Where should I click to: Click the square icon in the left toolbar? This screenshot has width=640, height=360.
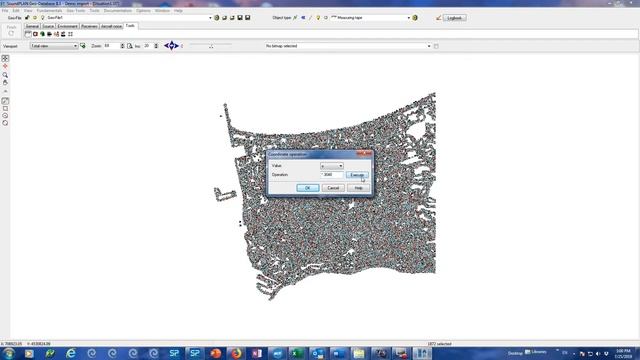point(5,109)
